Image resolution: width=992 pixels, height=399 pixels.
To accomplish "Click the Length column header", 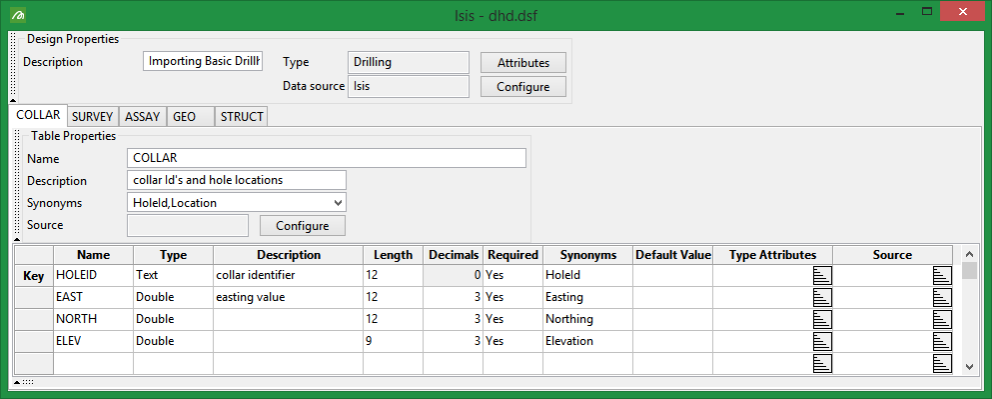I will [x=393, y=255].
